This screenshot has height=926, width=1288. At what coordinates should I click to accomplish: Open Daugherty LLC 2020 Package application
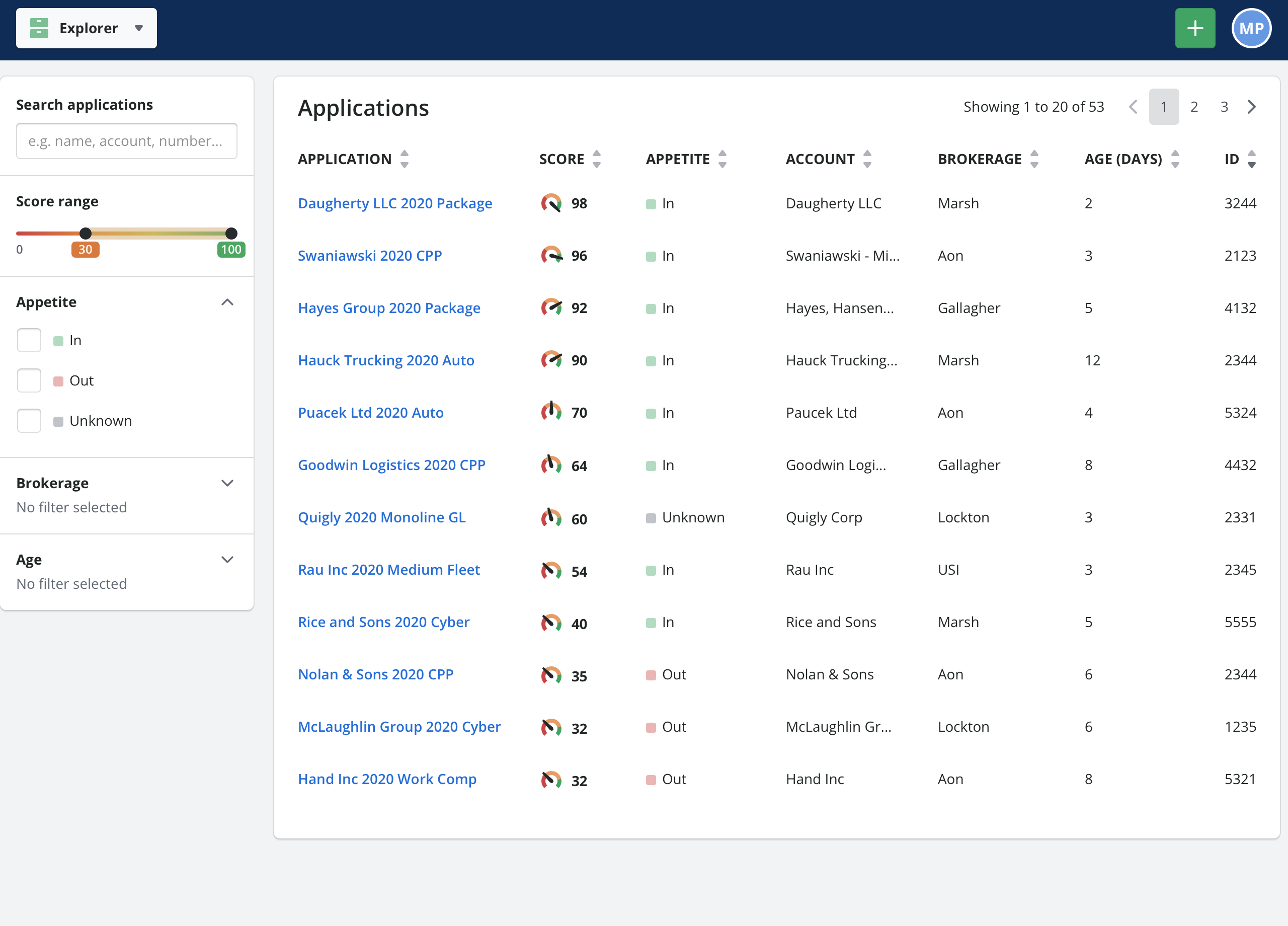click(x=394, y=203)
